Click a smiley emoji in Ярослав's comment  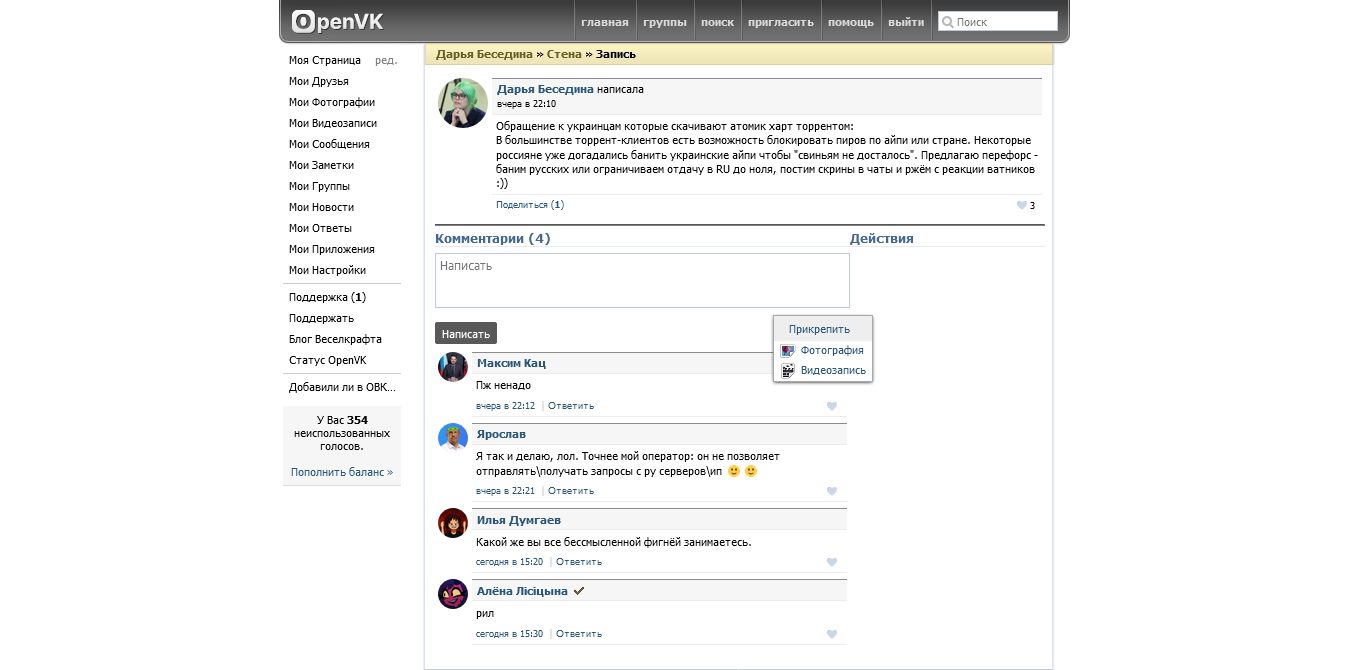(x=733, y=470)
